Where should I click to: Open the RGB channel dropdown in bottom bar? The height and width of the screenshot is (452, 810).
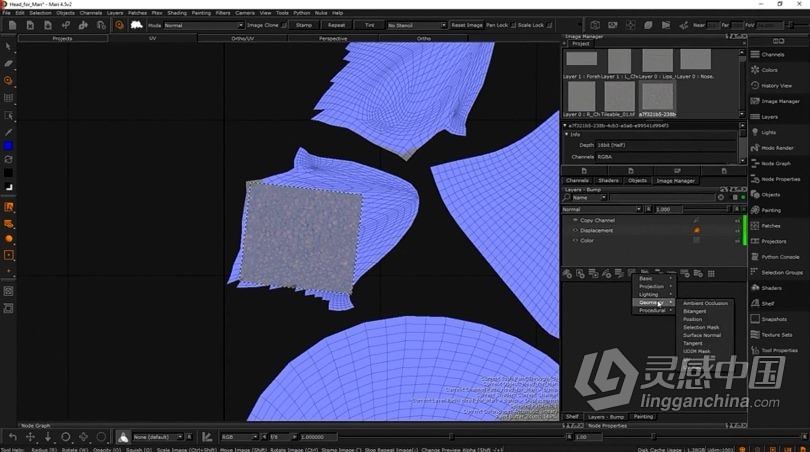[x=239, y=437]
